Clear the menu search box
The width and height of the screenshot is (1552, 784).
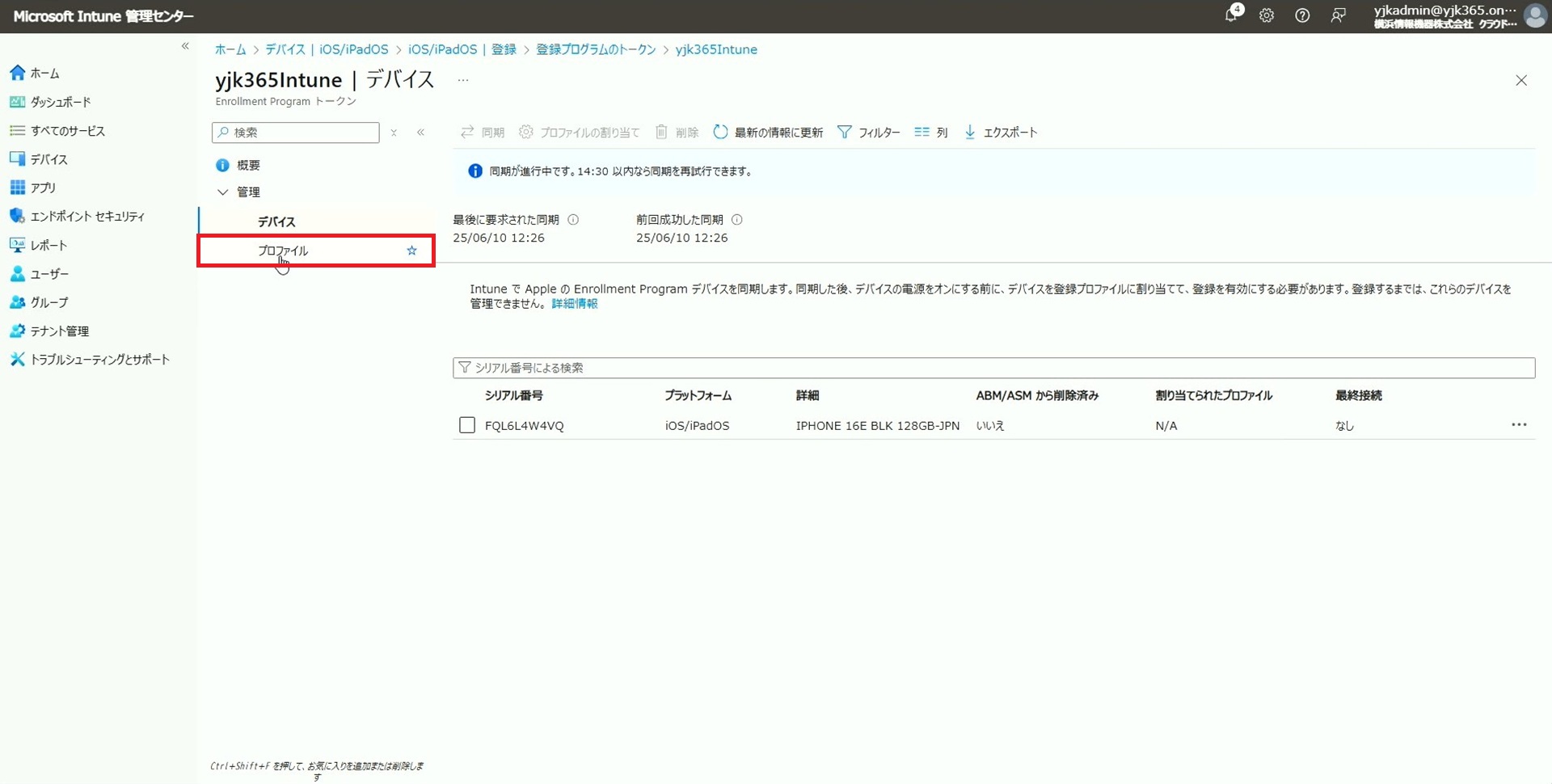tap(394, 133)
